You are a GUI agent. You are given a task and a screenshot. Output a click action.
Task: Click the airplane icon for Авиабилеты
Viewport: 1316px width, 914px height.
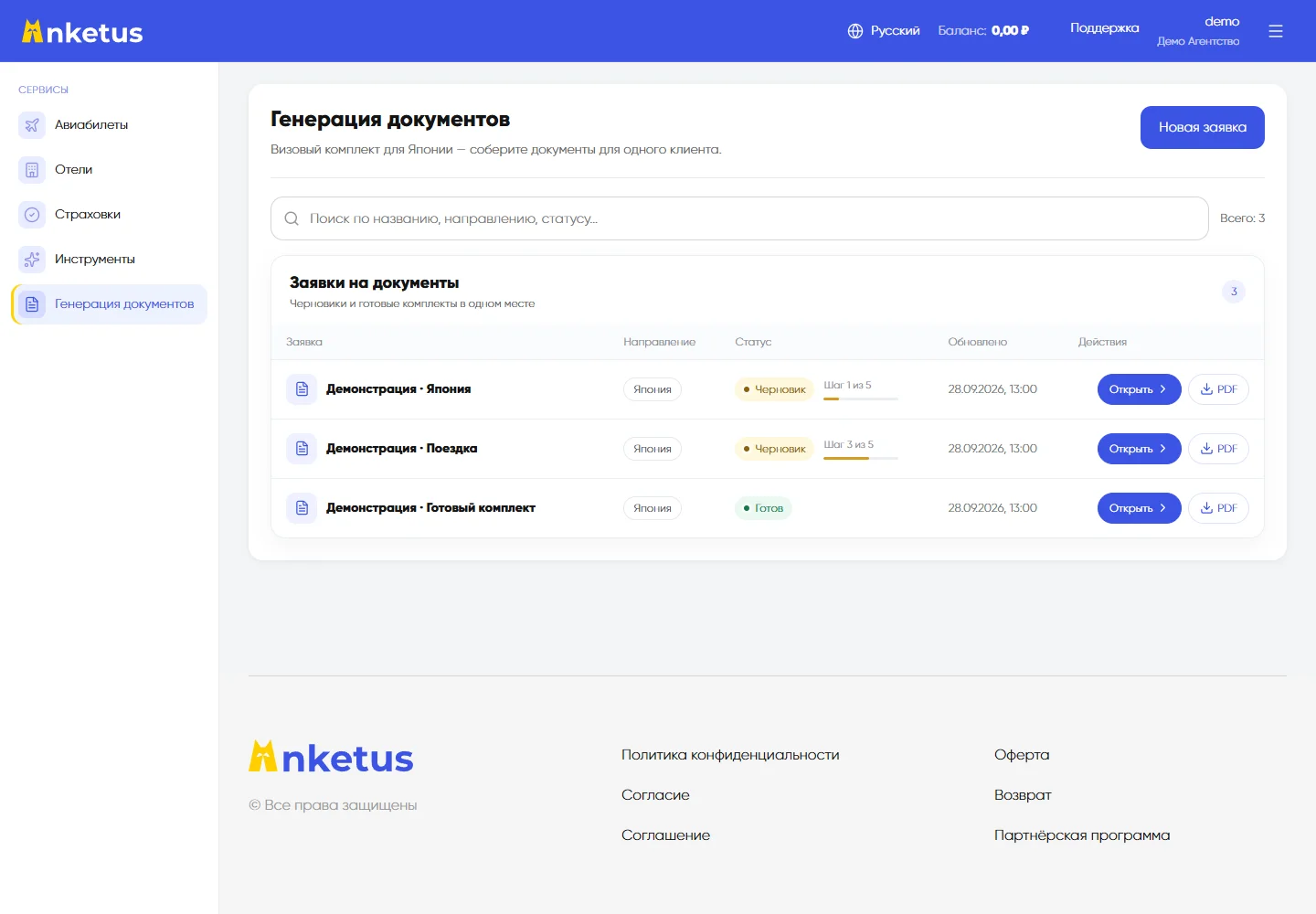click(32, 125)
